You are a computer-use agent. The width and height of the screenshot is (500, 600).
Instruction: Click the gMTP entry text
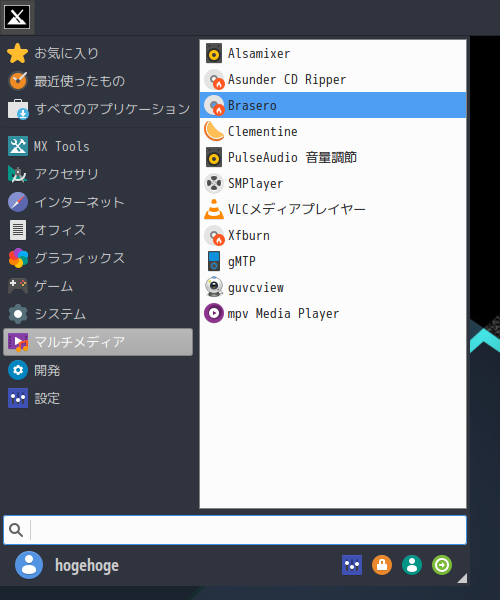(x=242, y=261)
